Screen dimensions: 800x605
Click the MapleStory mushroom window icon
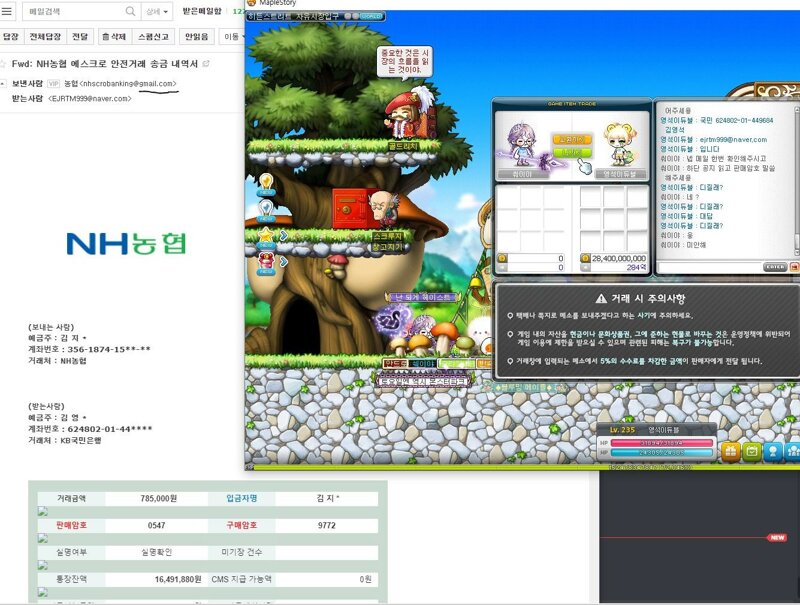251,3
